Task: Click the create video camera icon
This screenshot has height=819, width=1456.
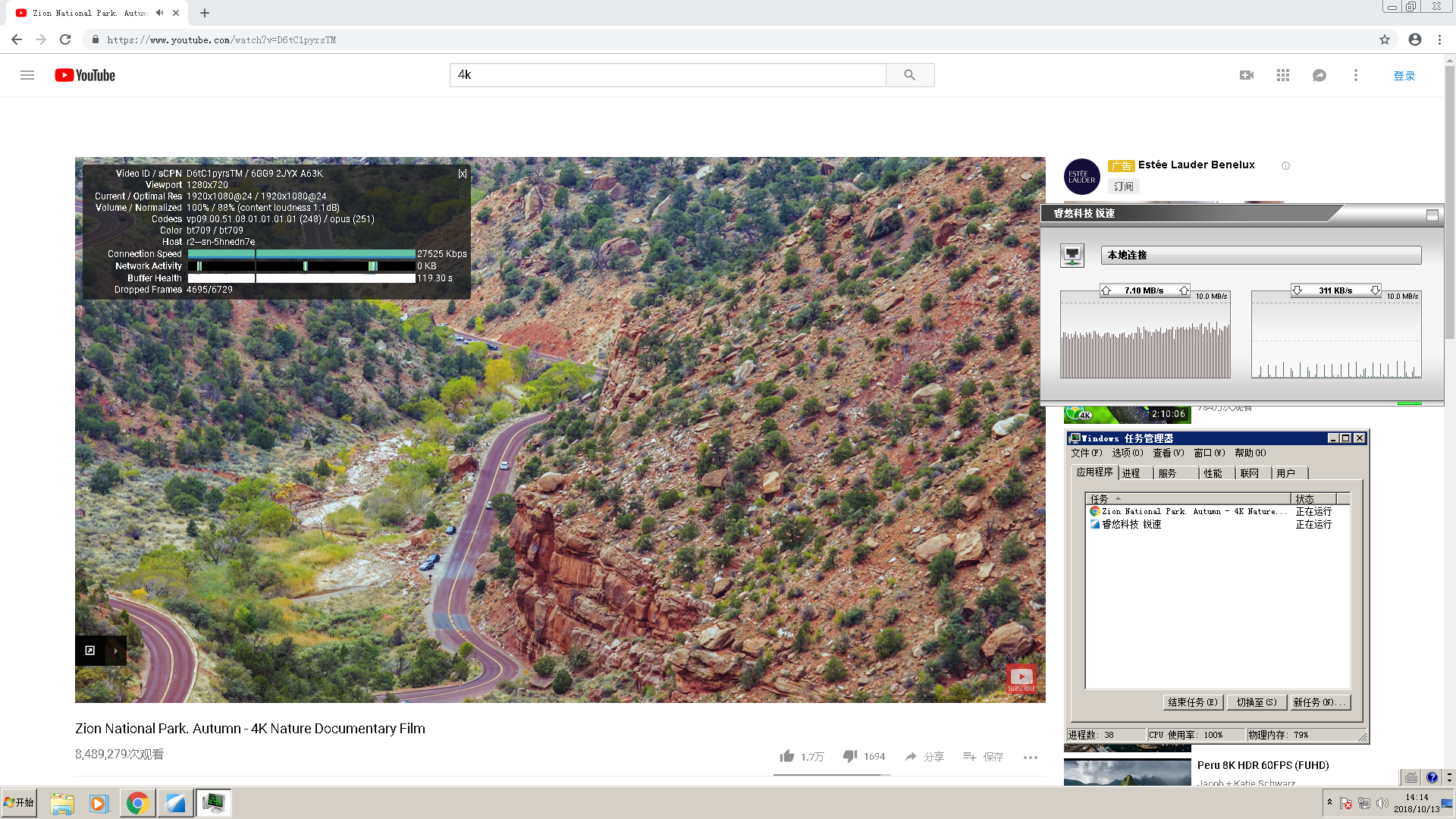Action: click(1246, 75)
